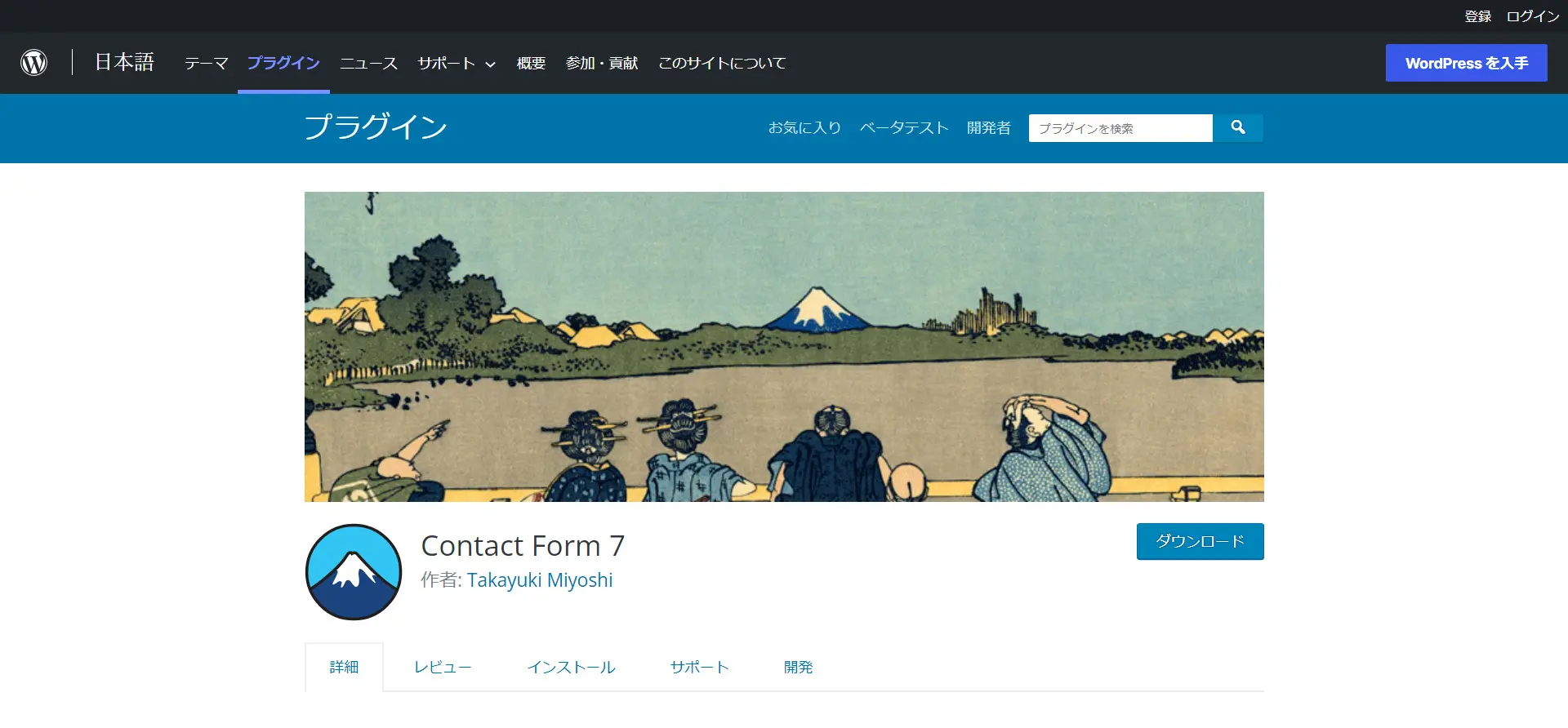Focus the プラグインを検索 search field
The width and height of the screenshot is (1568, 728).
coord(1120,128)
